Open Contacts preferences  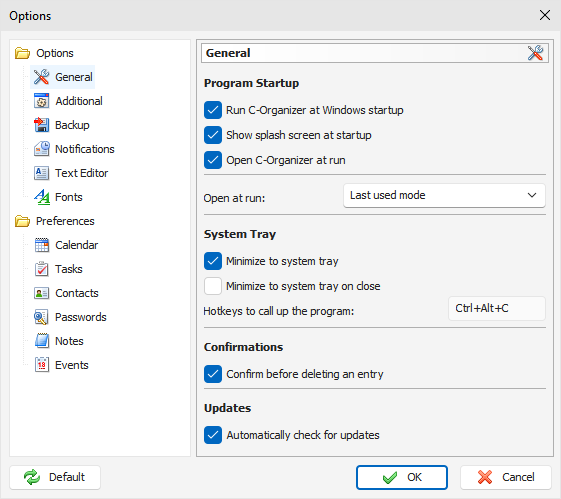click(77, 293)
